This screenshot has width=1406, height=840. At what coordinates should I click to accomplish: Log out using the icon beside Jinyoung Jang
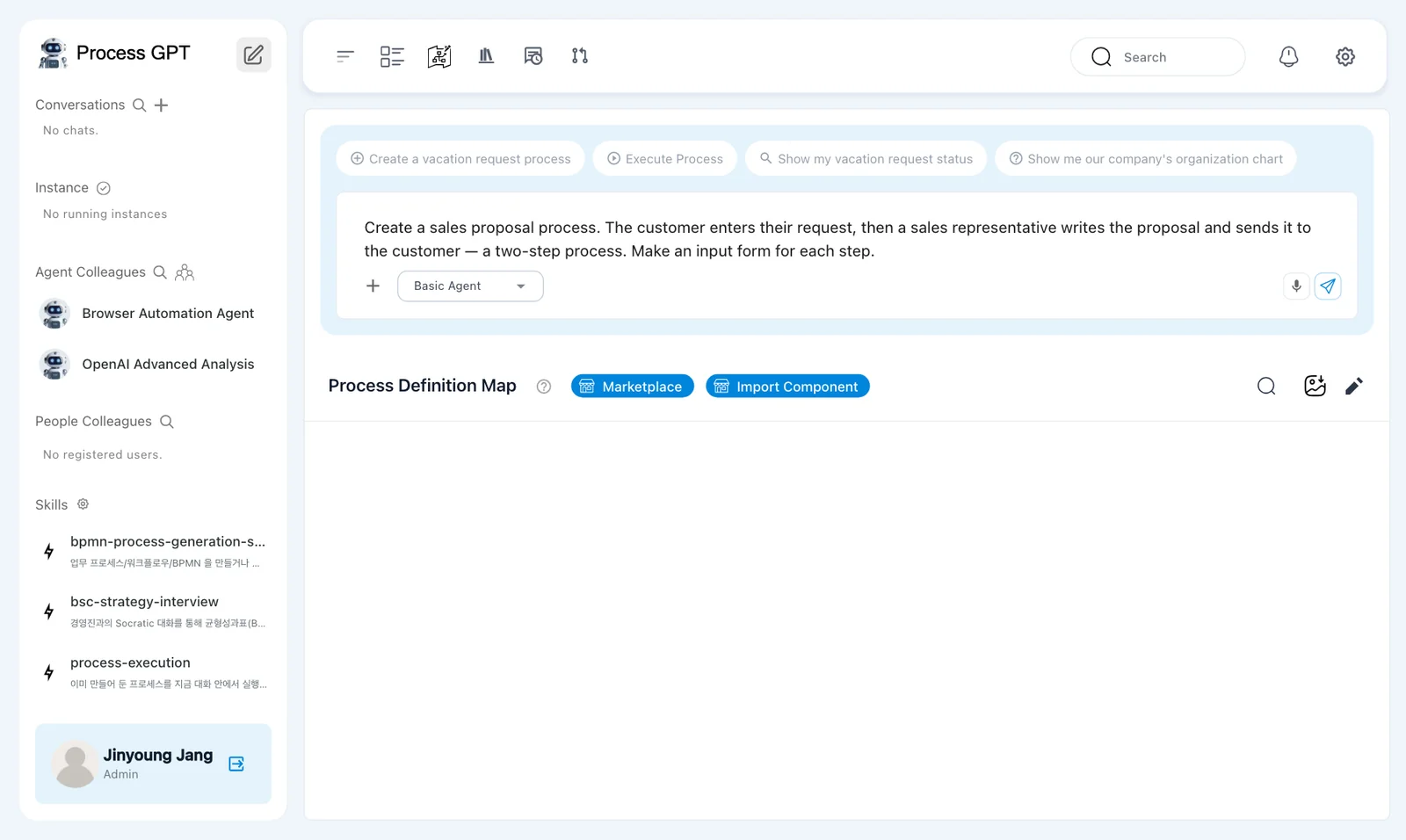(236, 764)
